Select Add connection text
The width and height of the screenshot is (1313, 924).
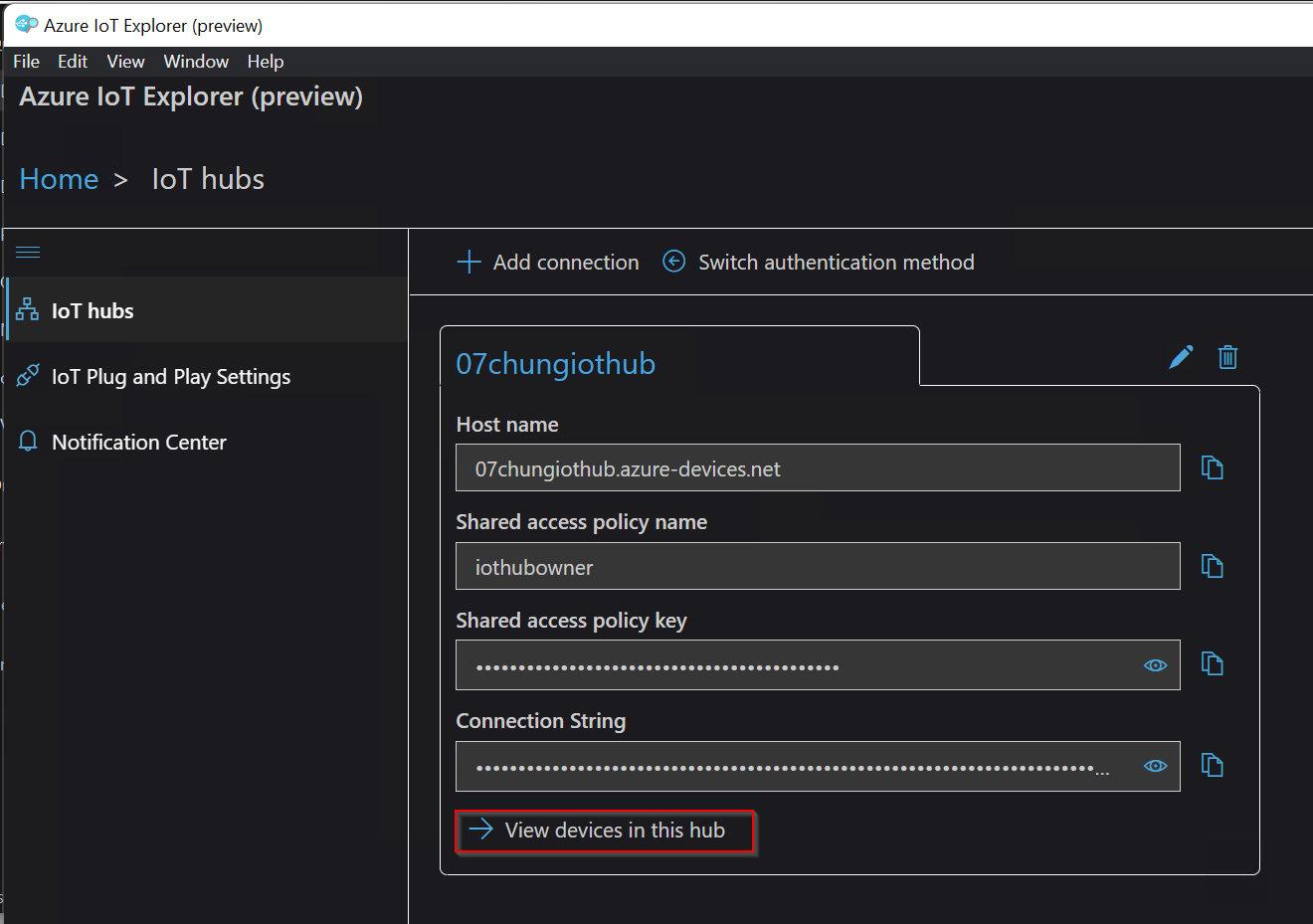566,262
